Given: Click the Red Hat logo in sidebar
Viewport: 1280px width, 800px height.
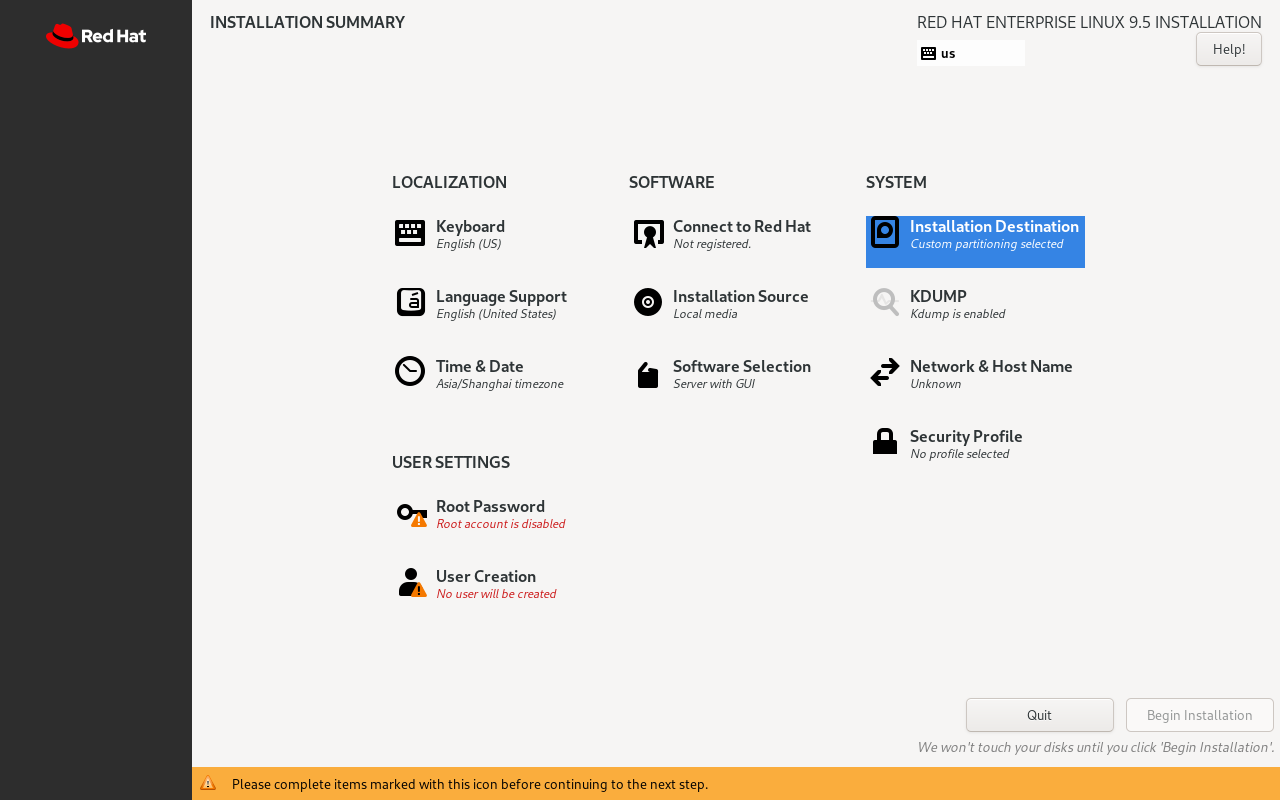Looking at the screenshot, I should (x=96, y=36).
